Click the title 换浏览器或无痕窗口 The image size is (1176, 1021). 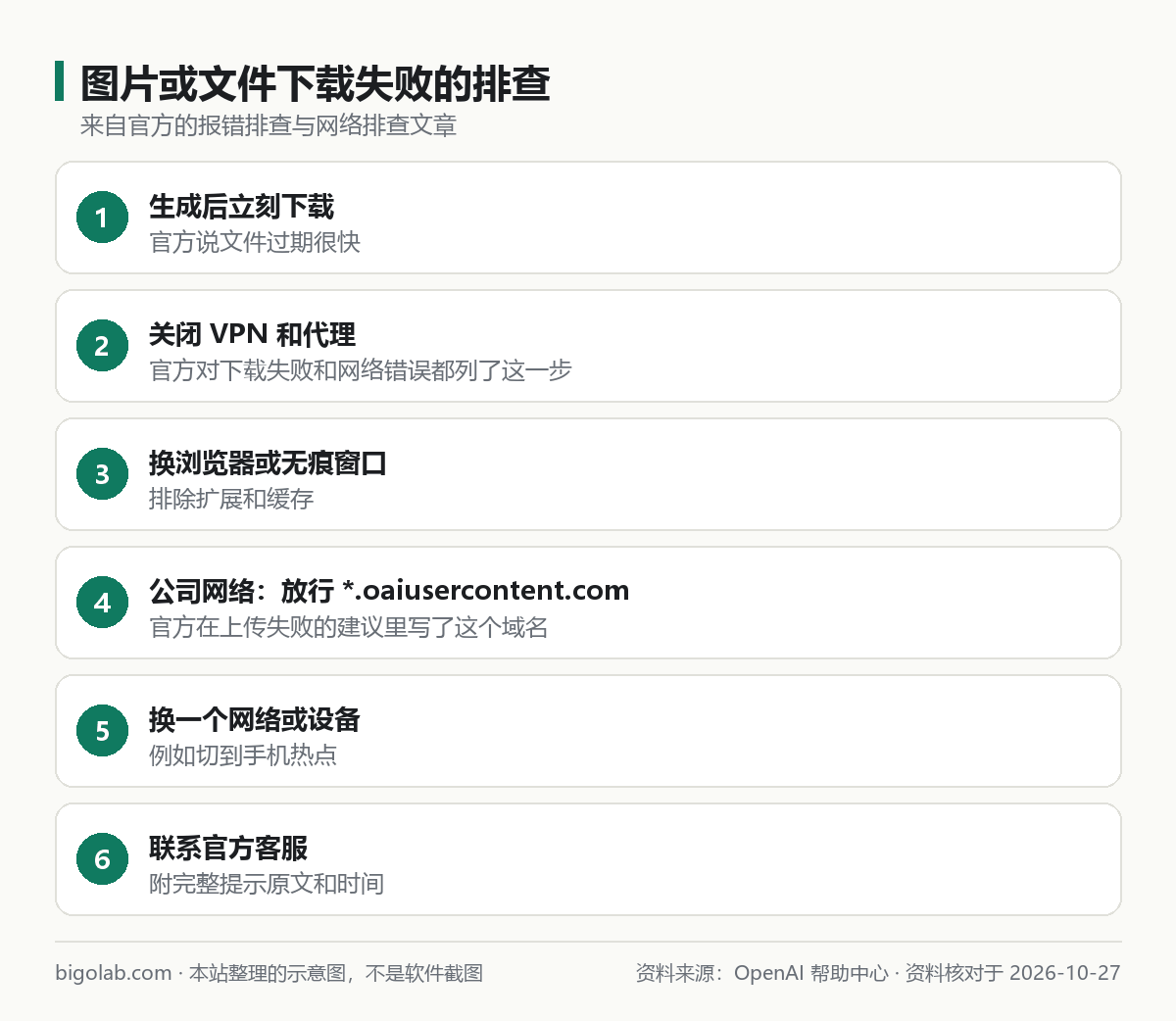coord(268,462)
